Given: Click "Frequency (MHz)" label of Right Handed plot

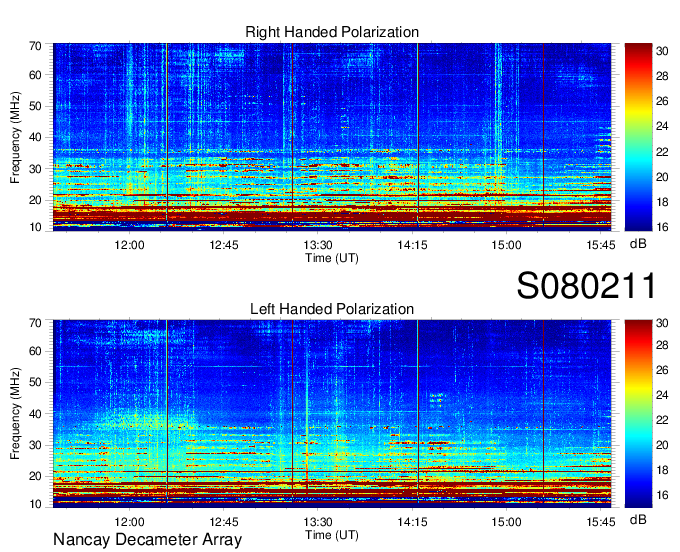Looking at the screenshot, I should [x=15, y=137].
